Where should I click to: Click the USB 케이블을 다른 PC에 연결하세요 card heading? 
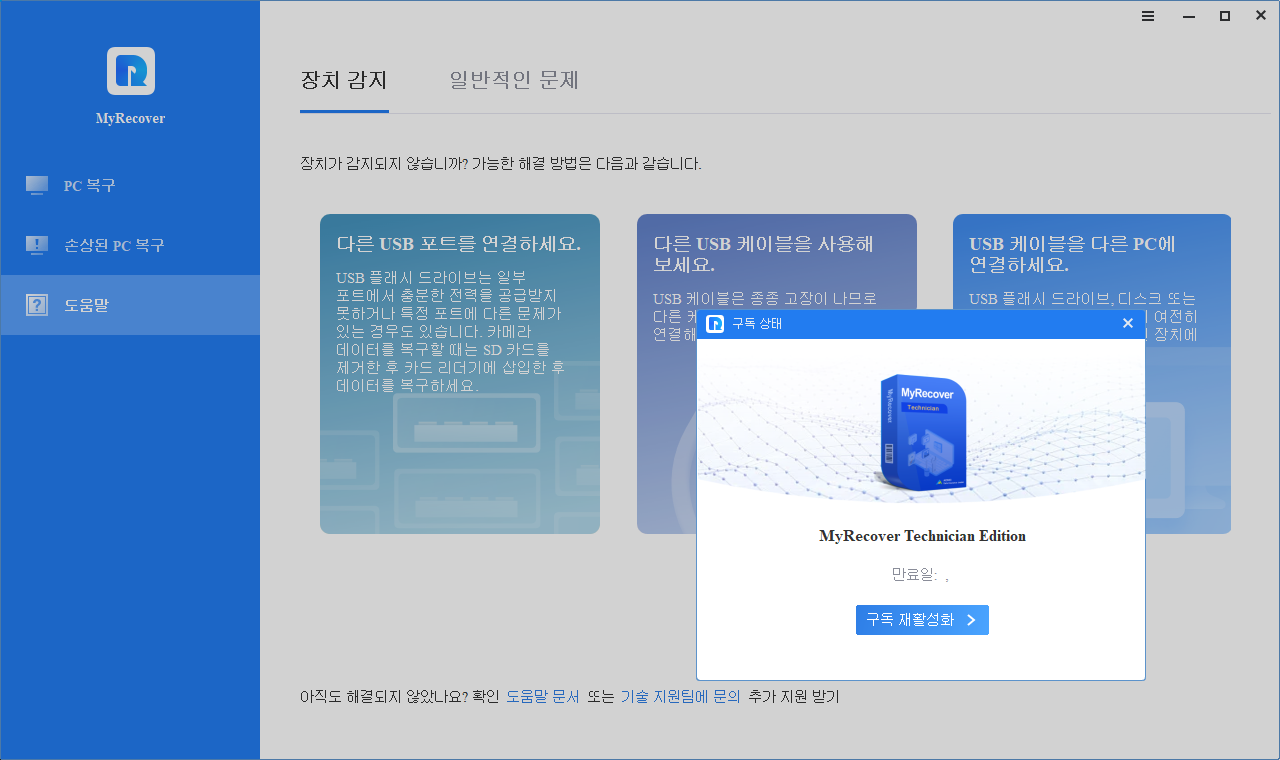(x=1072, y=254)
